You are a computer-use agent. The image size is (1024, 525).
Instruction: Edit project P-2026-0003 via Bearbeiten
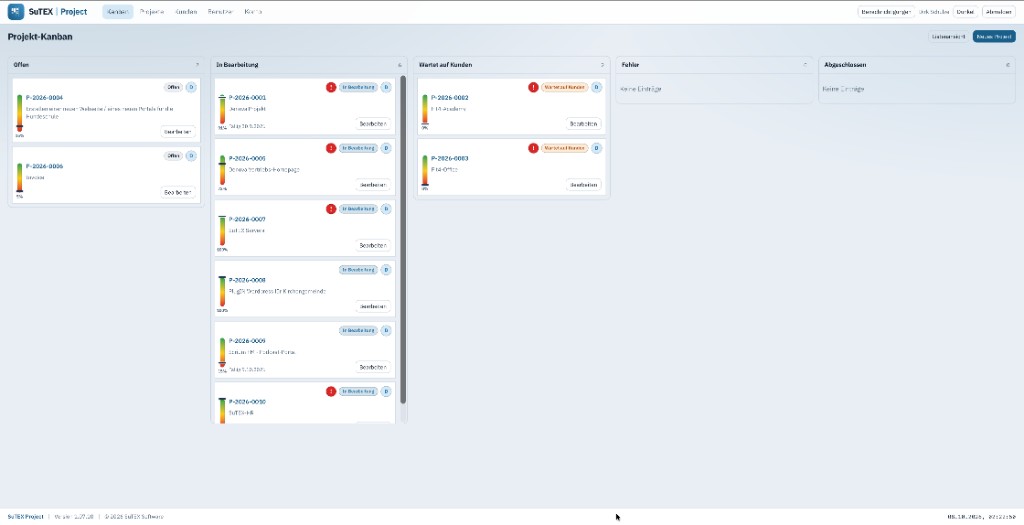click(x=583, y=185)
